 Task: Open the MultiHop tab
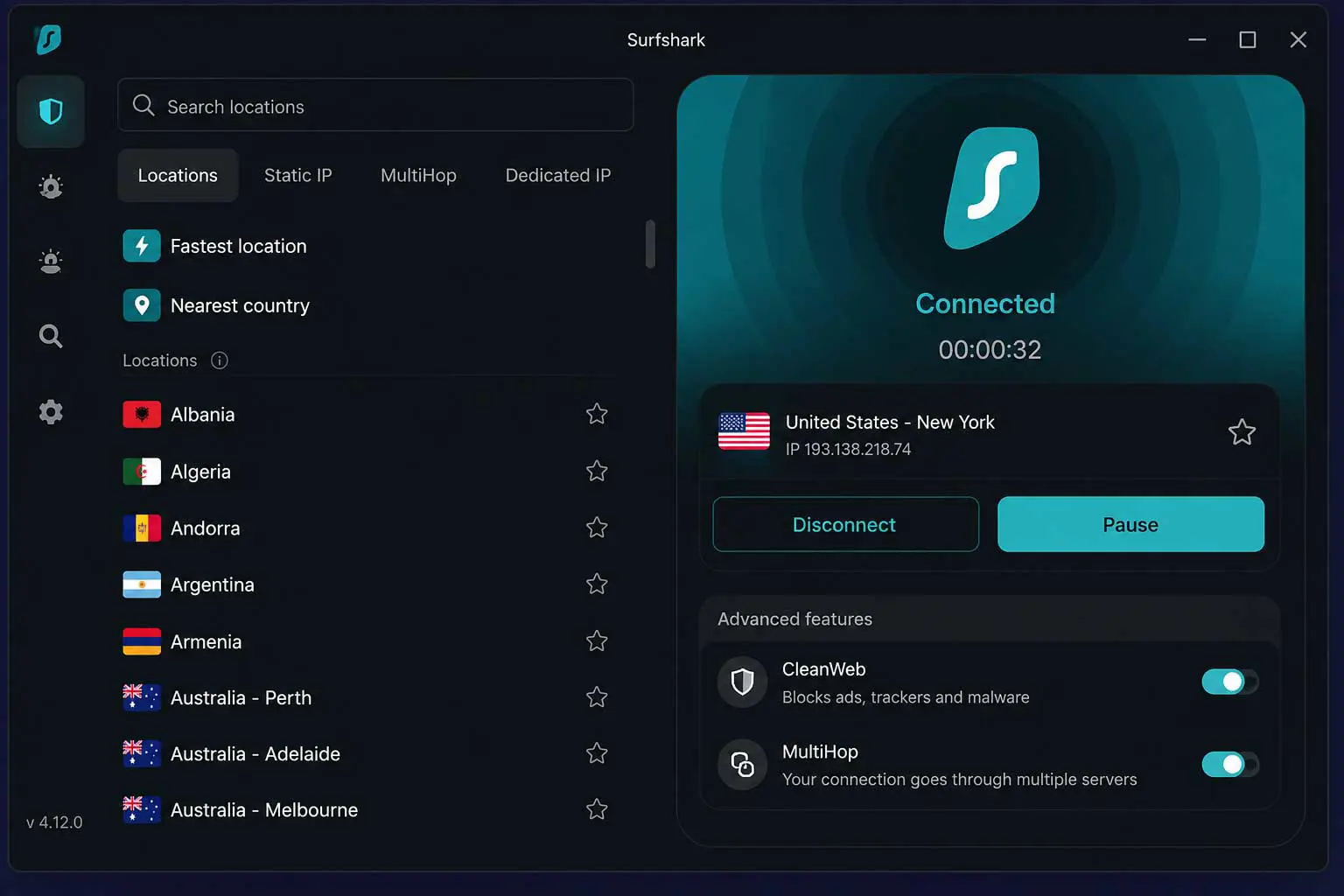tap(418, 175)
